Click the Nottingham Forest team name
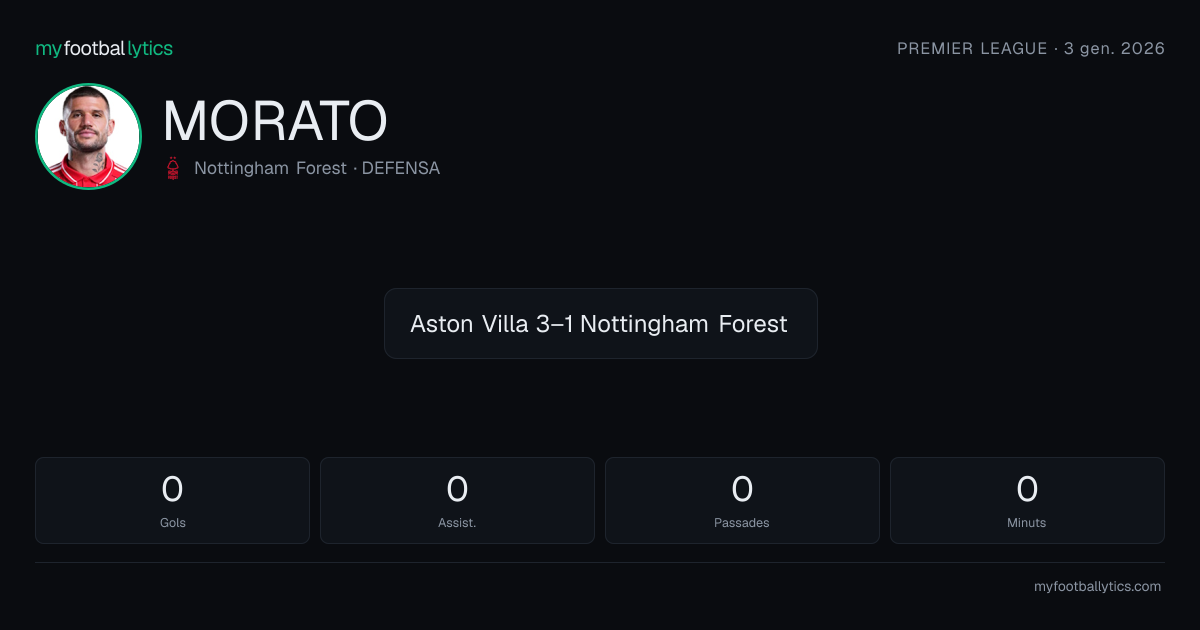The height and width of the screenshot is (630, 1200). point(270,168)
